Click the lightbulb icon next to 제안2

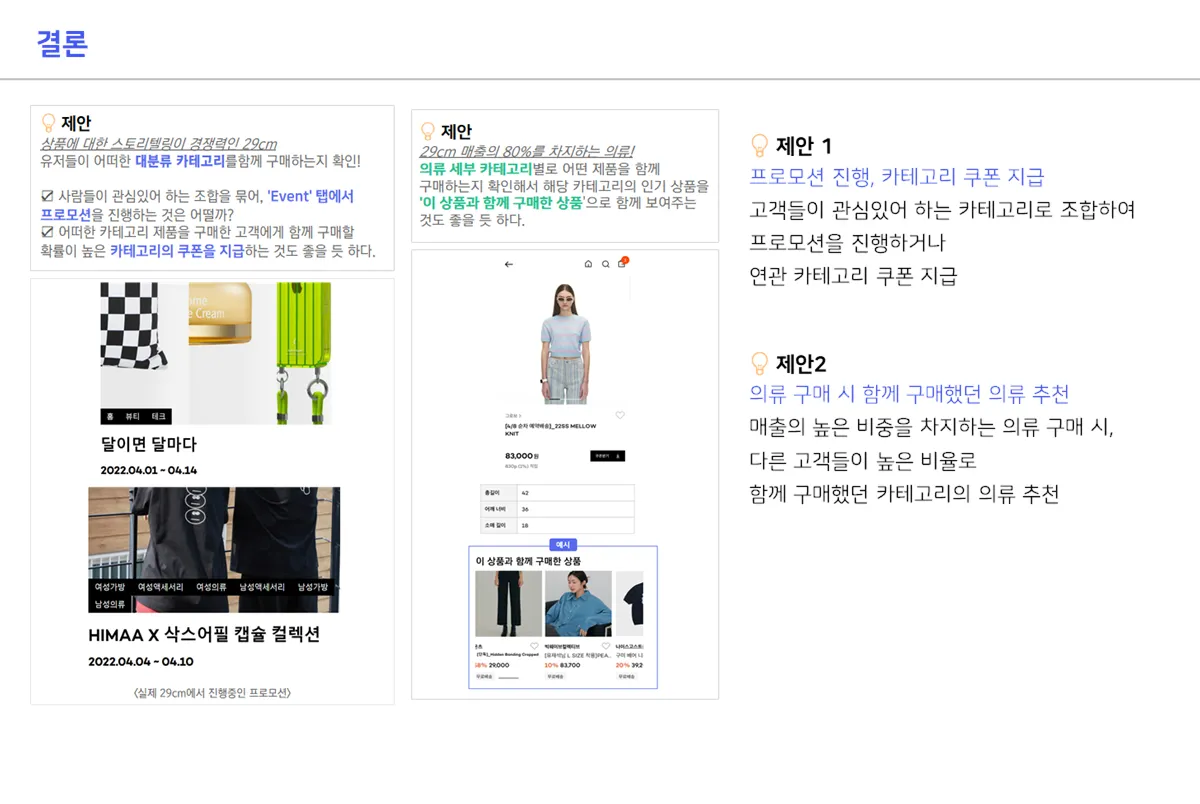coord(759,363)
